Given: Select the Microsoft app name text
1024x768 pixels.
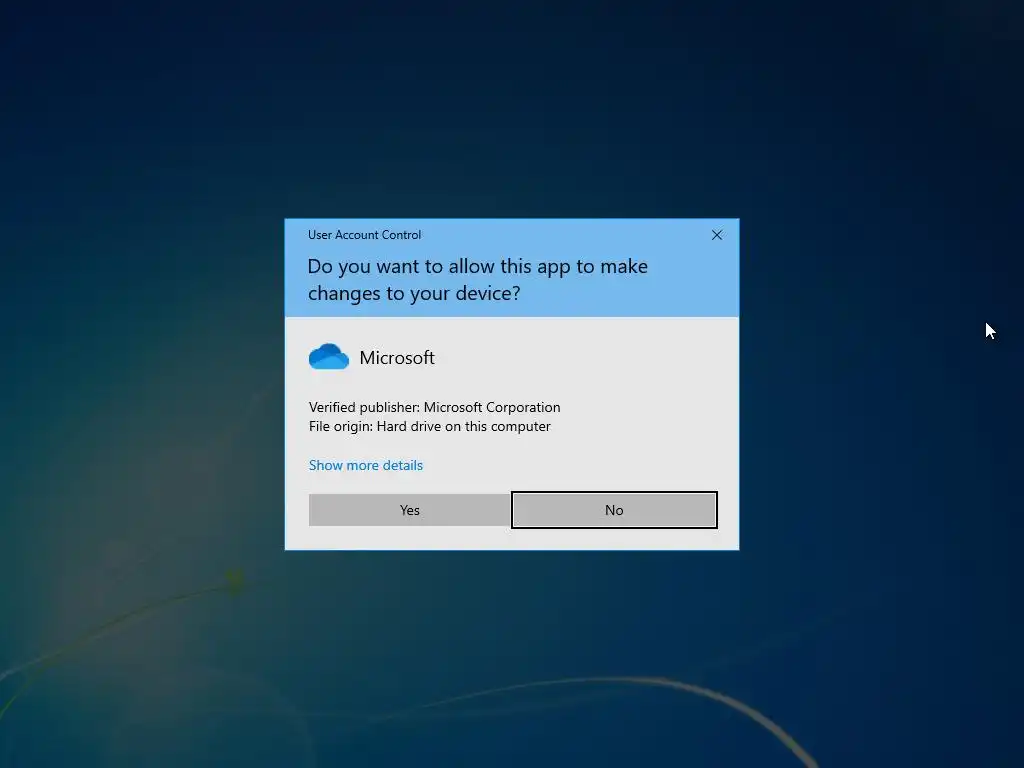Looking at the screenshot, I should click(x=397, y=358).
